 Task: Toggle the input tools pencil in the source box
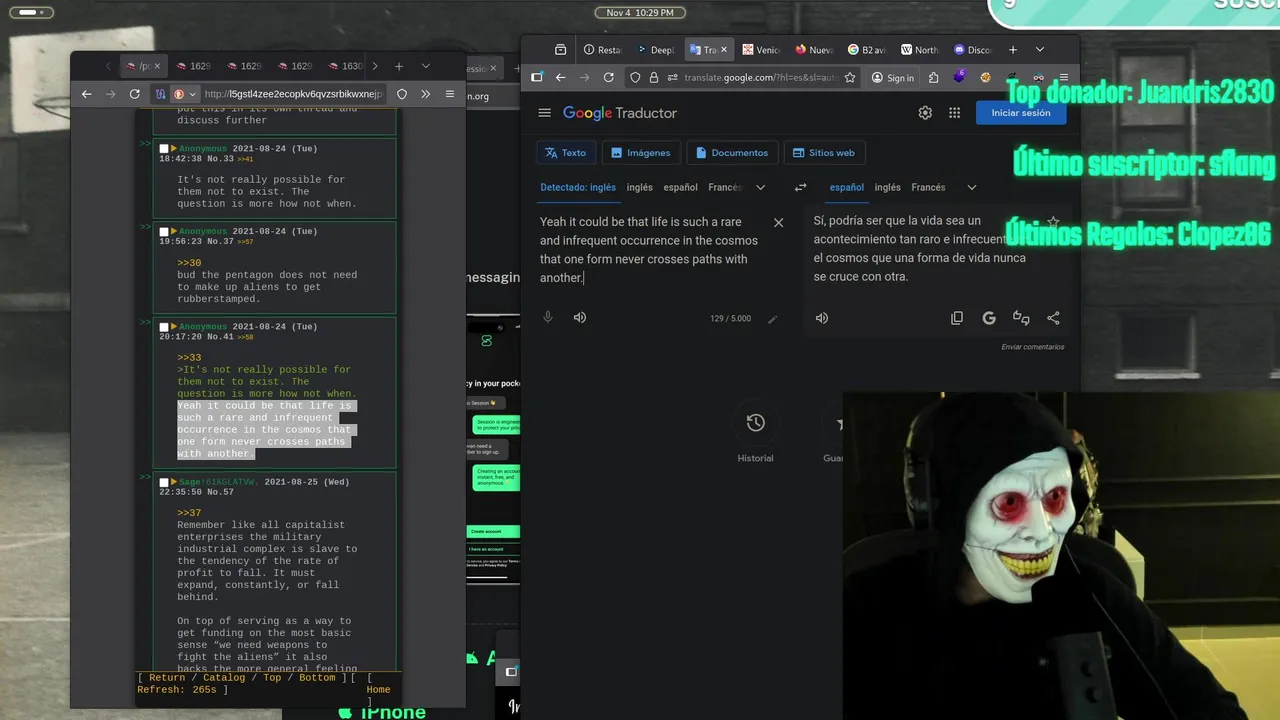pyautogui.click(x=772, y=319)
